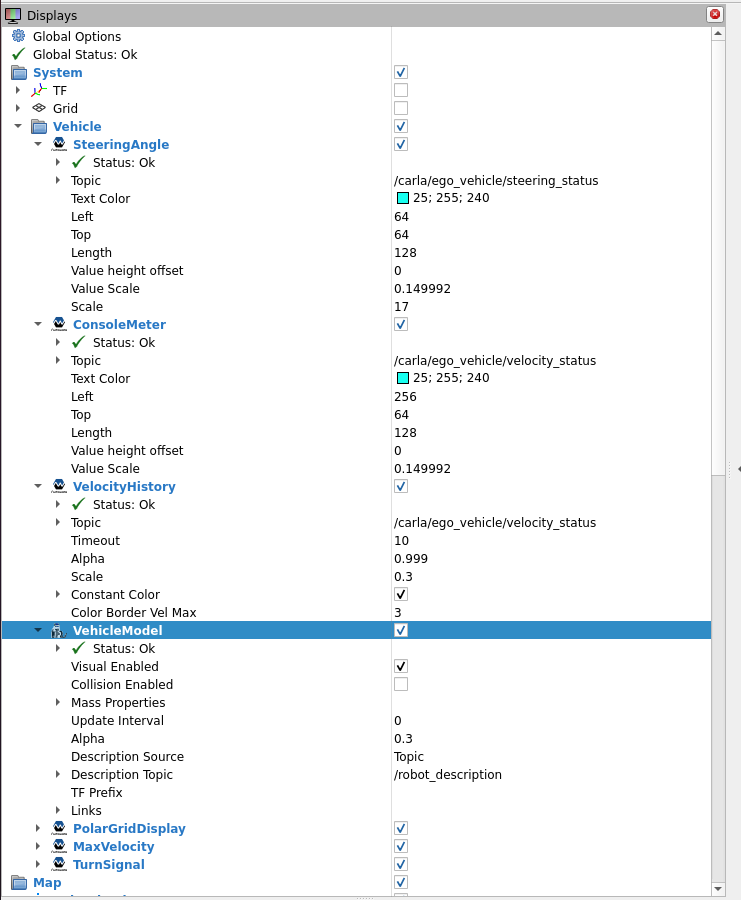Enable the TF display checkbox
The height and width of the screenshot is (900, 741).
[x=401, y=90]
